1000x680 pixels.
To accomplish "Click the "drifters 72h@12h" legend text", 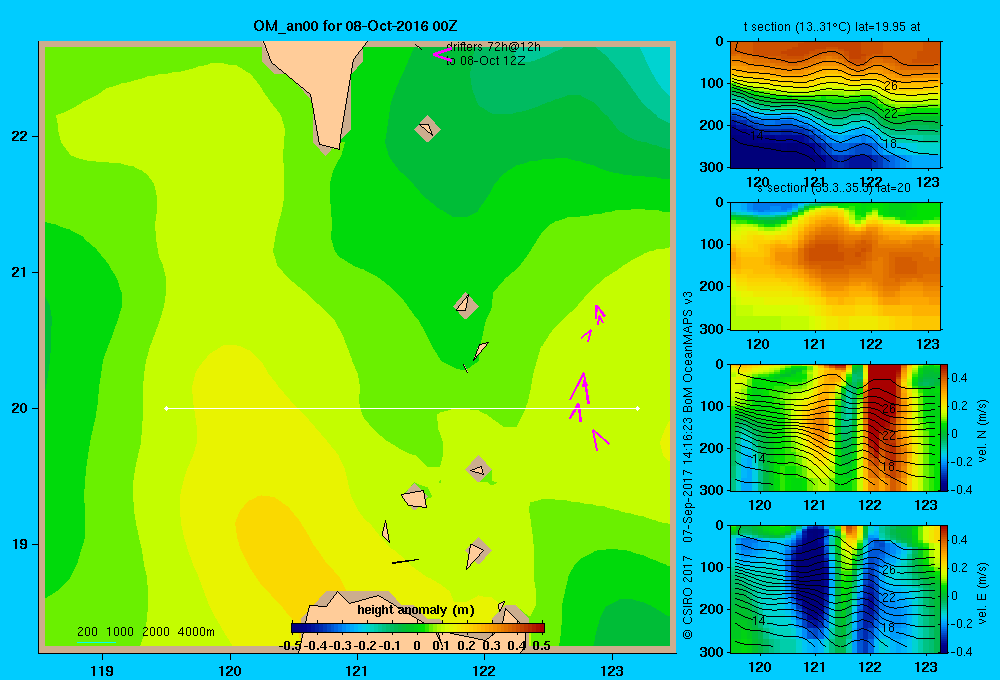I will coord(493,47).
